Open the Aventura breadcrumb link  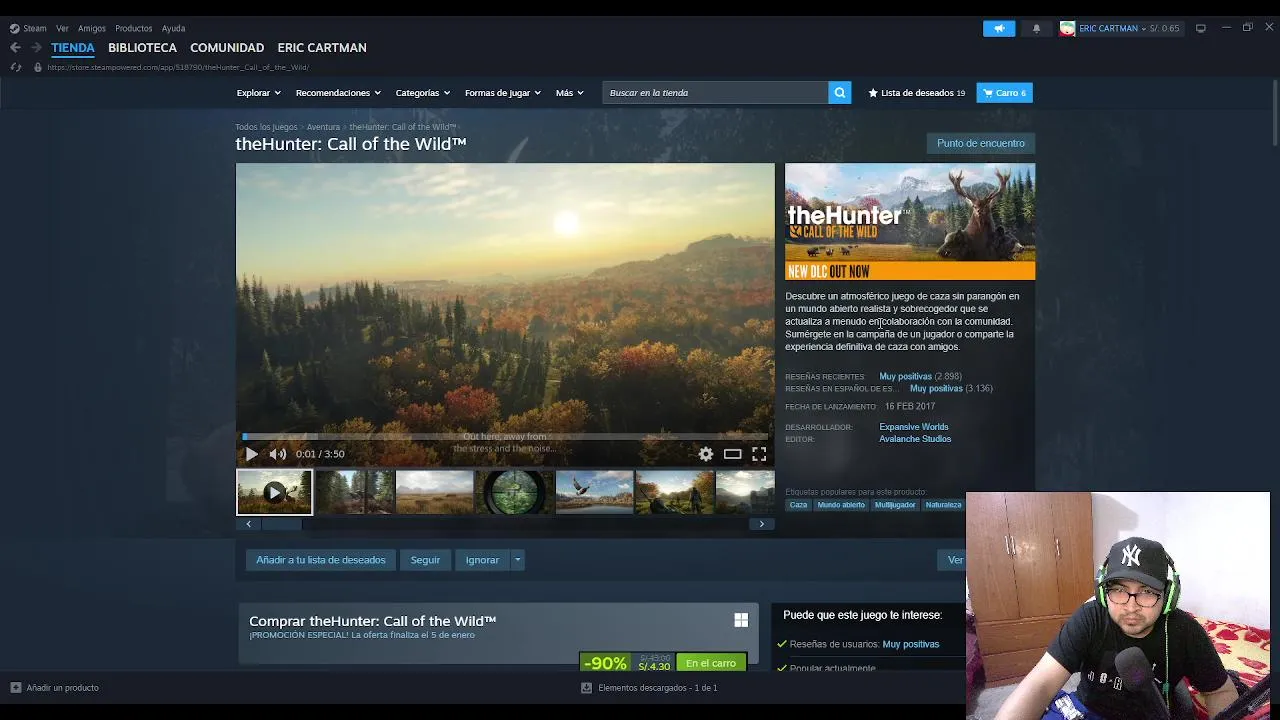pos(323,127)
